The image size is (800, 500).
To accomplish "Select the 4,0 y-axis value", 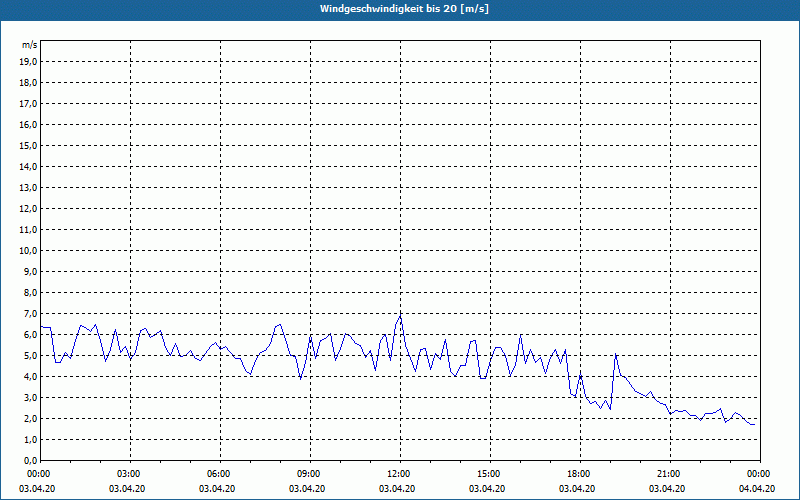I will coord(31,377).
